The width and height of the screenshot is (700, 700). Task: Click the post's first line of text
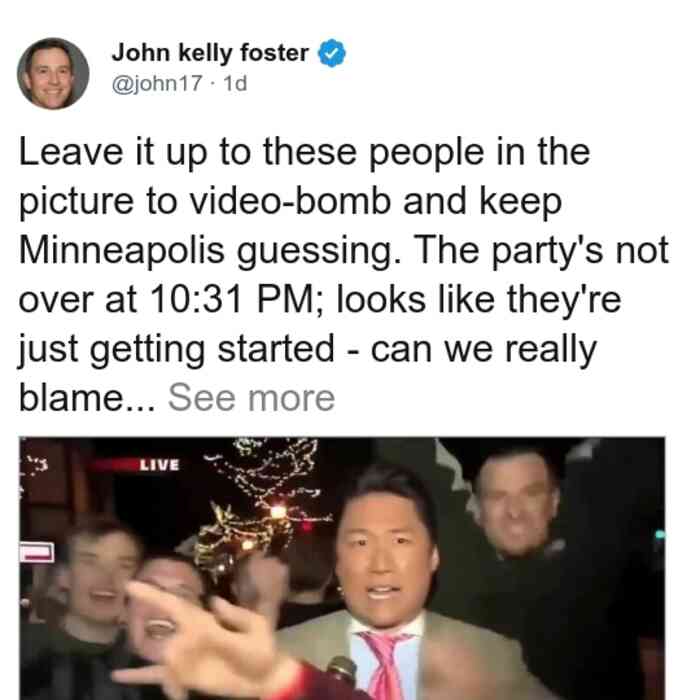point(304,153)
